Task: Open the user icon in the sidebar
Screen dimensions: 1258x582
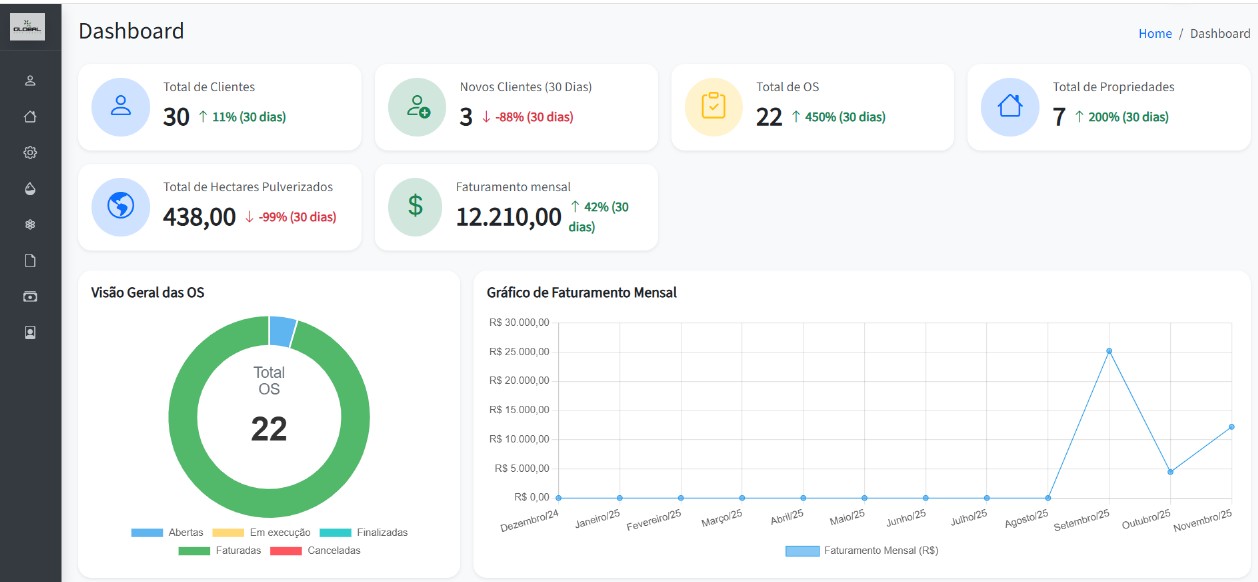Action: coord(30,80)
